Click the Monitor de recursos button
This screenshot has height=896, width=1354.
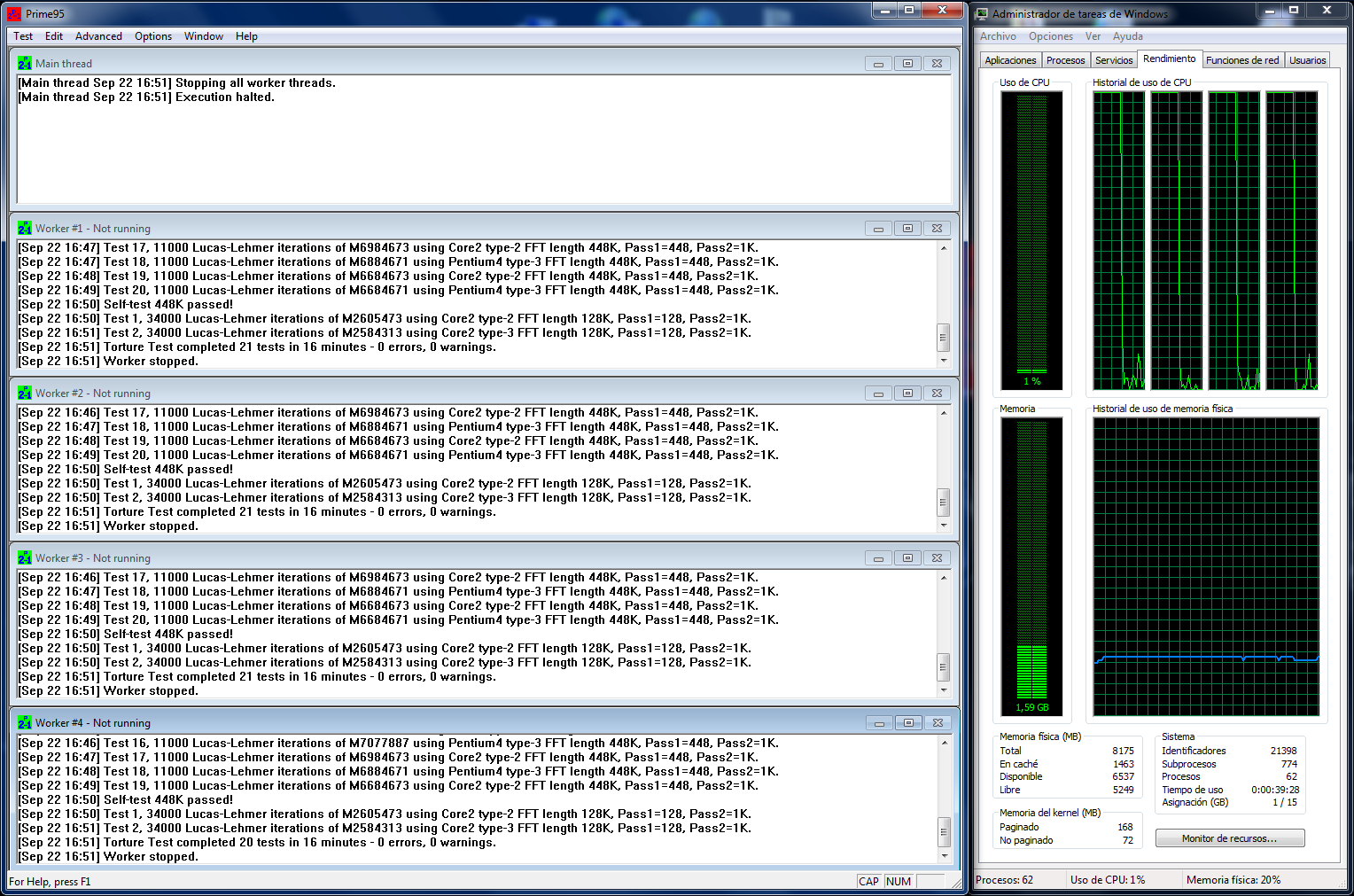(1229, 838)
